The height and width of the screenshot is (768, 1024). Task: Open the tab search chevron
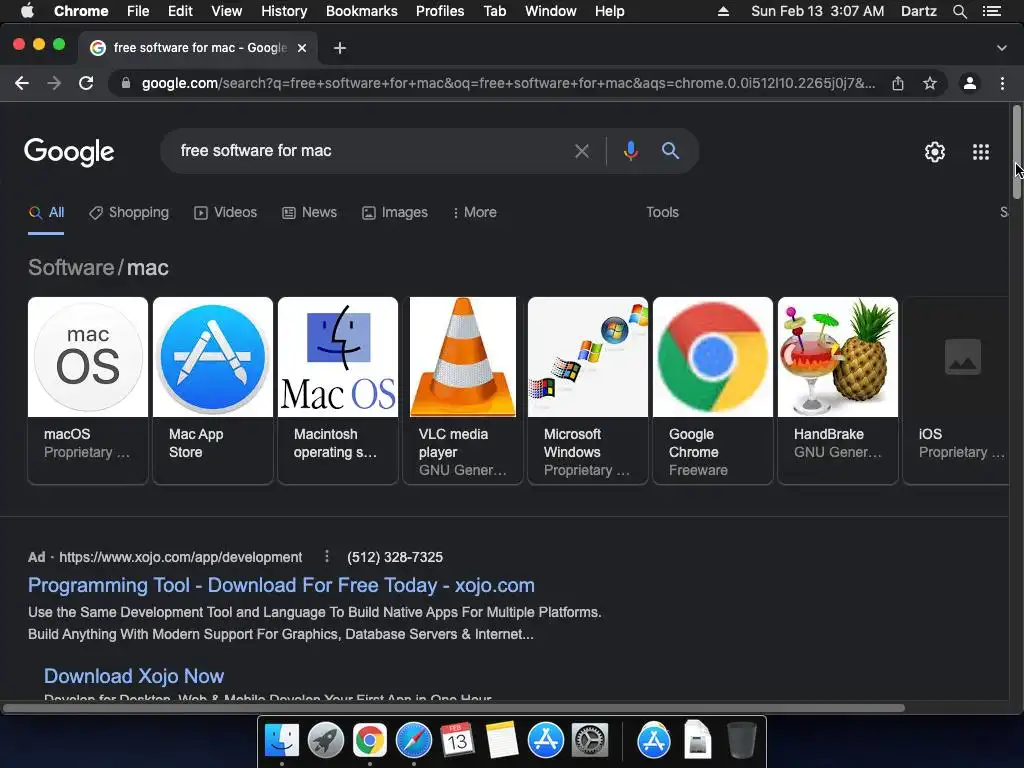[x=1002, y=48]
